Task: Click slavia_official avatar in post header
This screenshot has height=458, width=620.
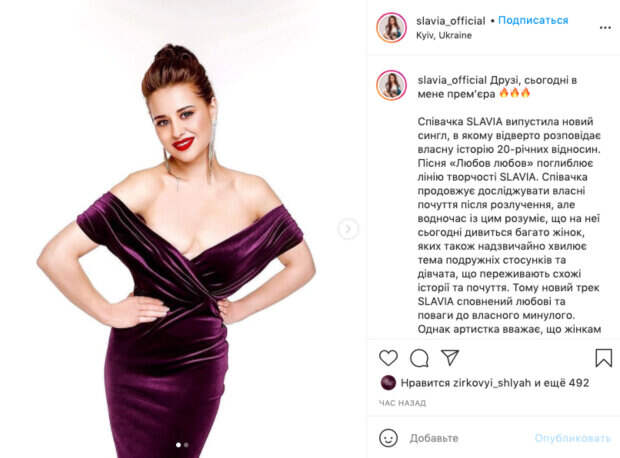Action: point(391,28)
